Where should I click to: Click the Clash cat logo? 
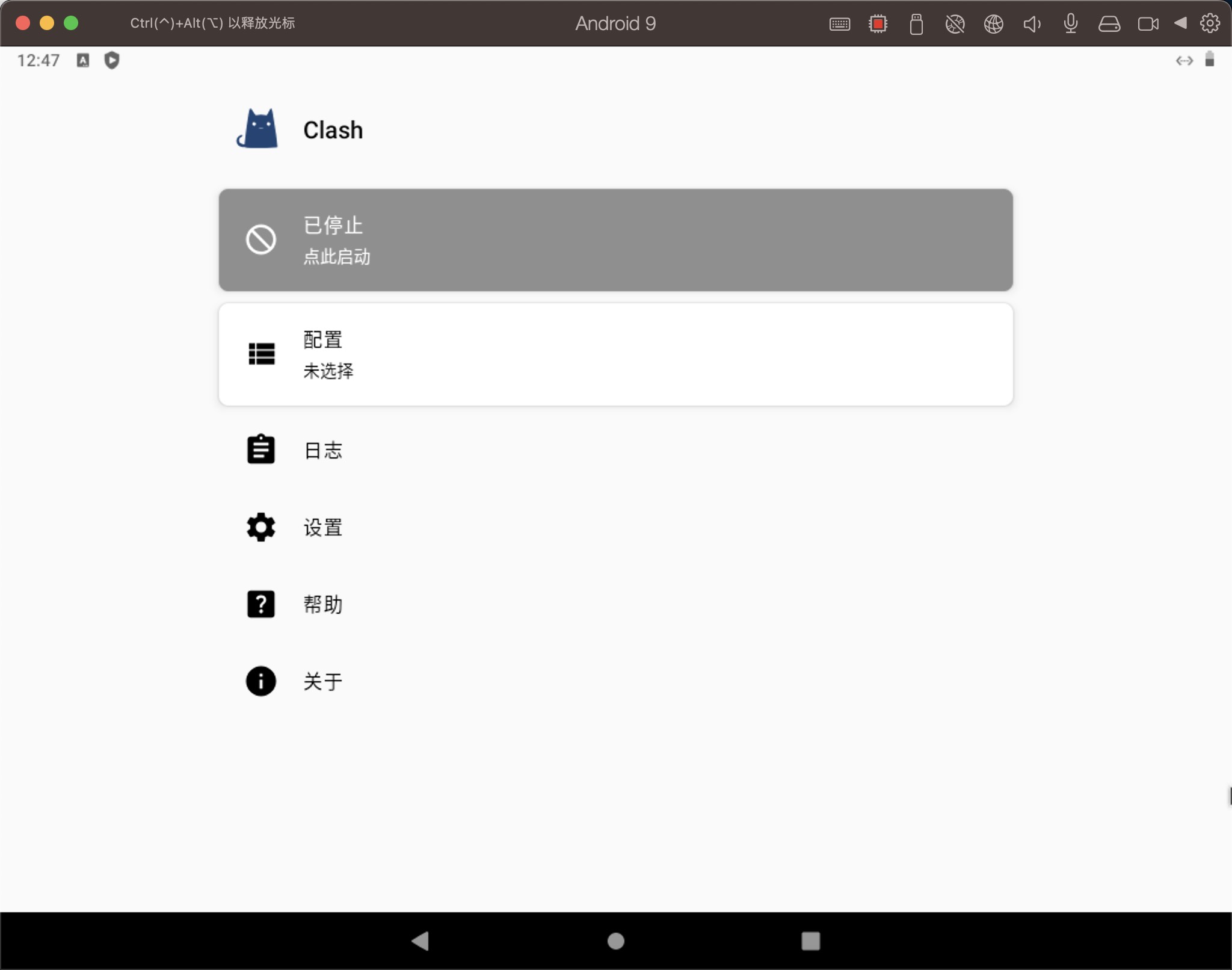click(257, 129)
